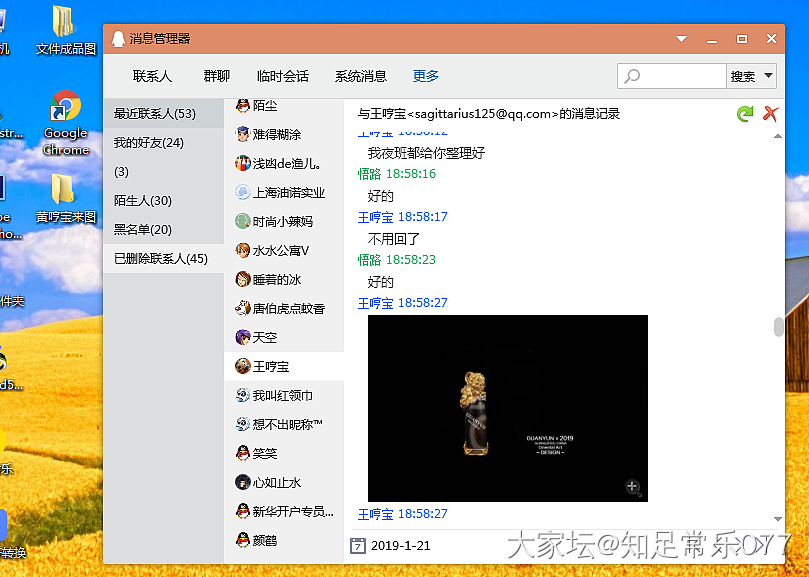Open the title bar dropdown menu arrow
Image resolution: width=809 pixels, height=577 pixels.
pyautogui.click(x=682, y=39)
